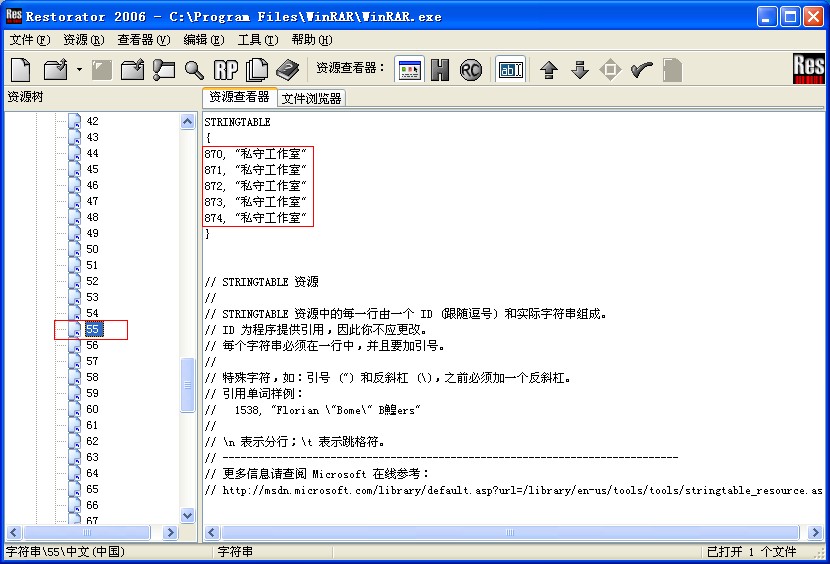Click the book help icon in toolbar
Viewport: 830px width, 564px height.
[288, 70]
